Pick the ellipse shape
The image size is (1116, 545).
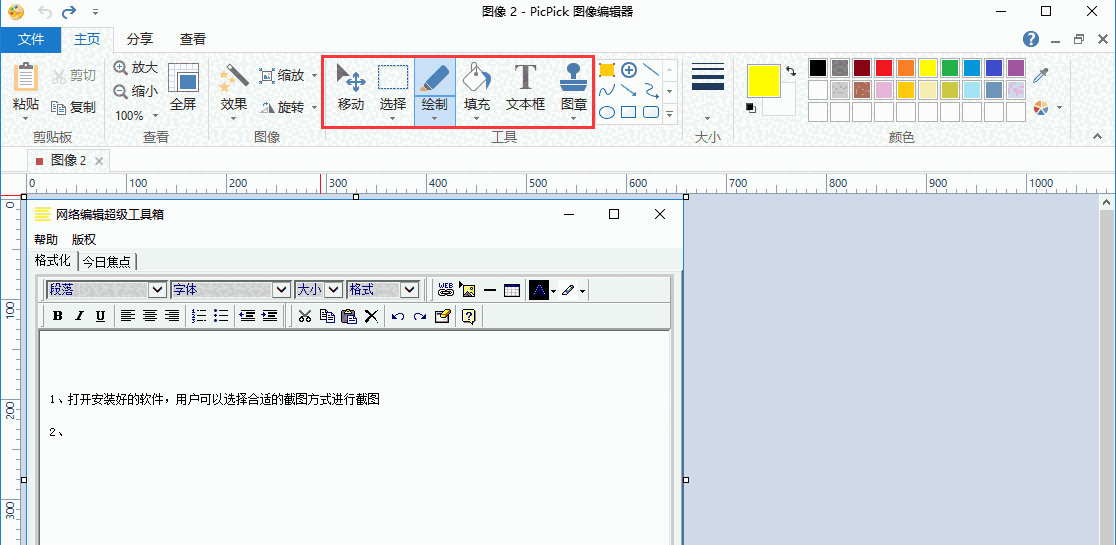tap(606, 112)
